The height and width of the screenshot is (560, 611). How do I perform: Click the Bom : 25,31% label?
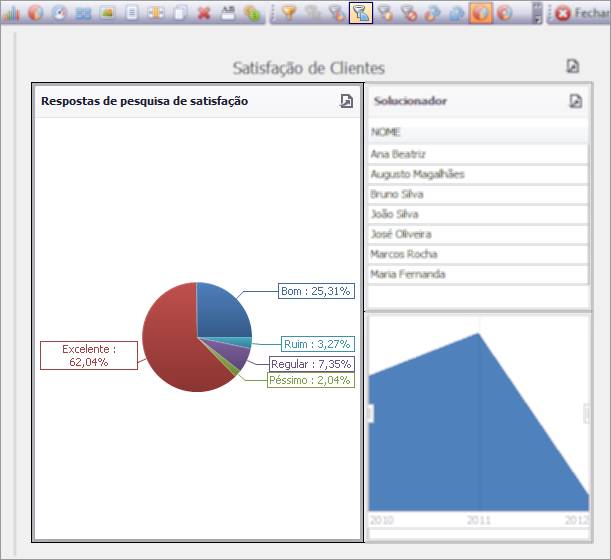pos(316,291)
